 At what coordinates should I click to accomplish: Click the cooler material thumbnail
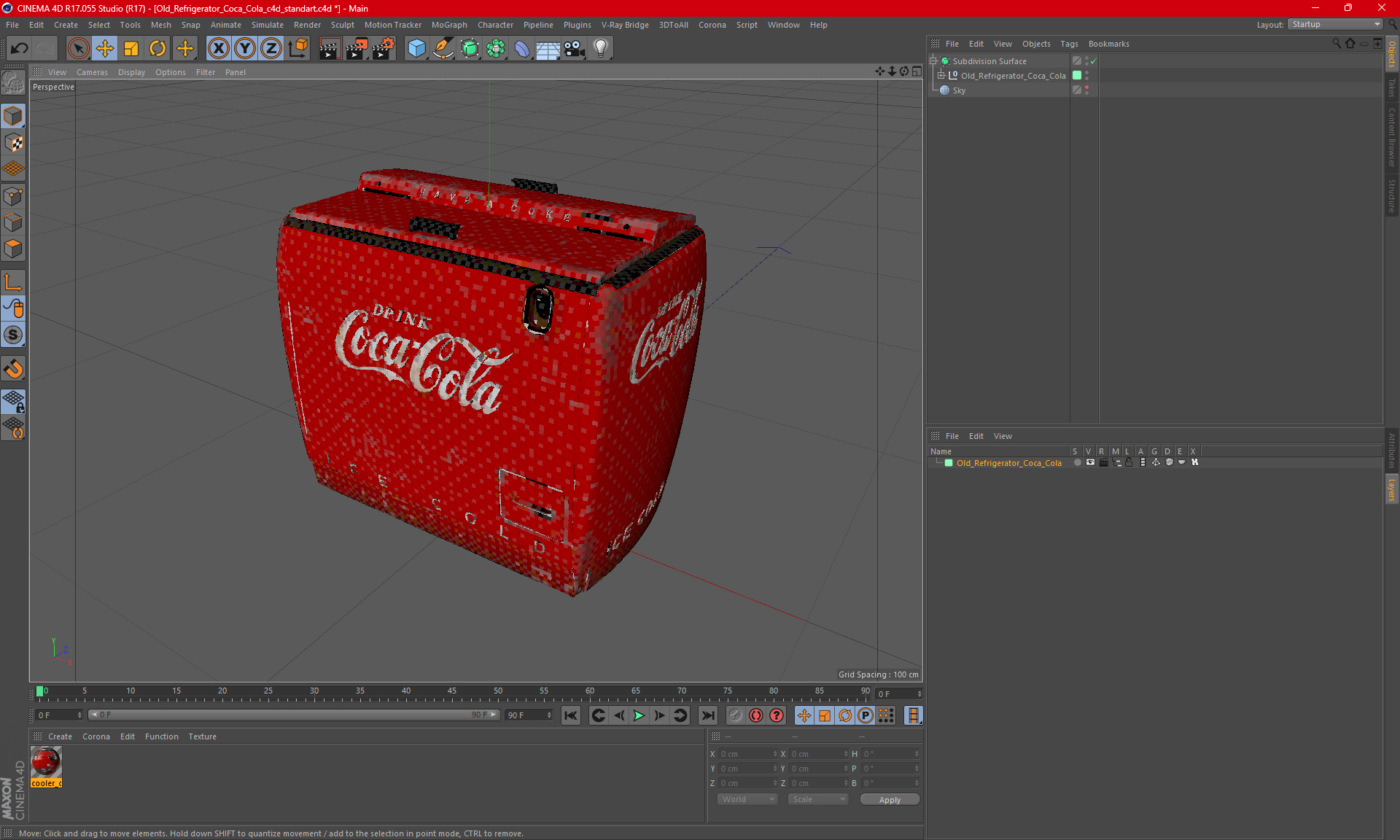click(x=46, y=763)
